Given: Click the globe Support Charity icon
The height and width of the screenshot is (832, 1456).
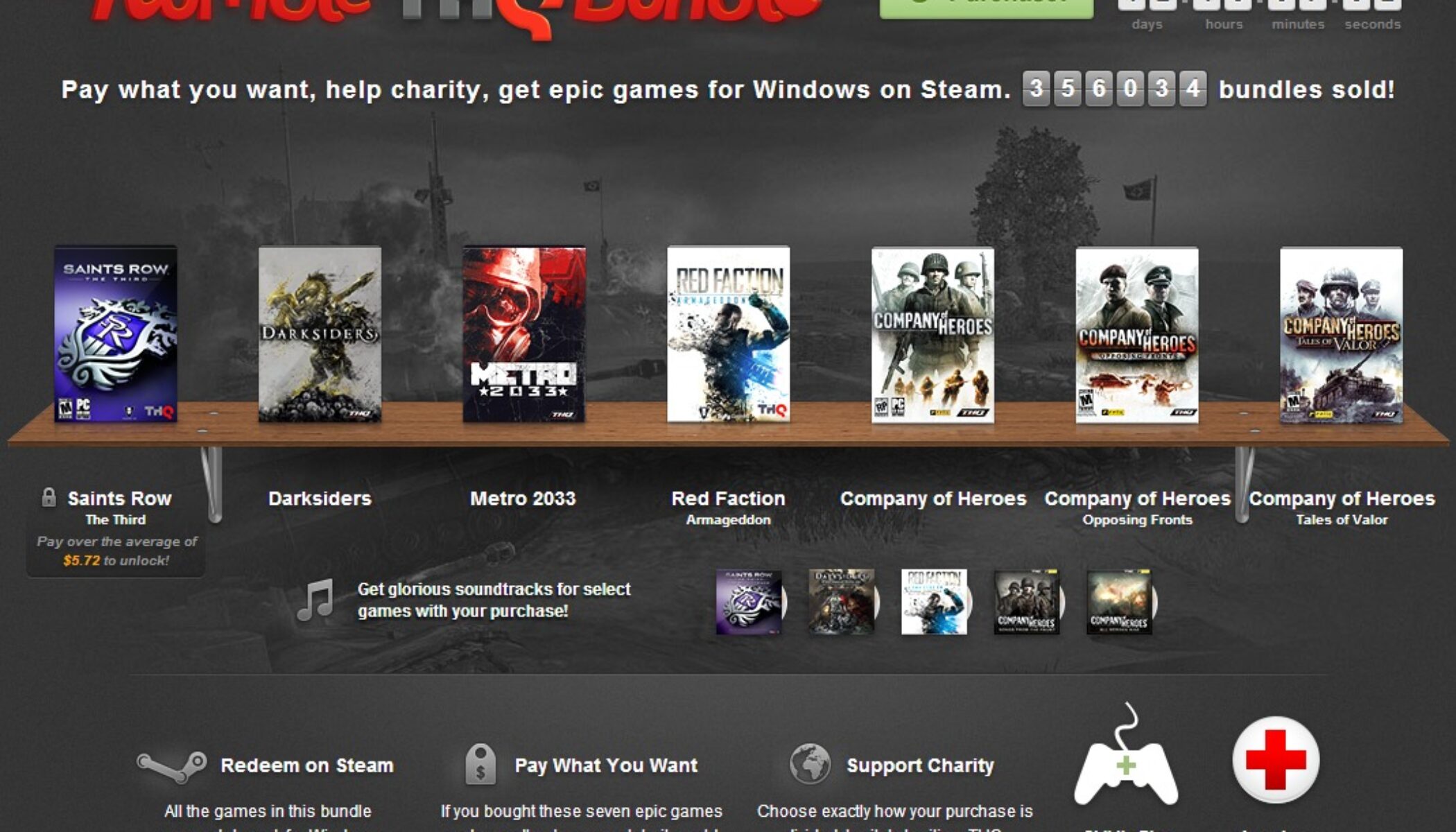Looking at the screenshot, I should coord(810,764).
